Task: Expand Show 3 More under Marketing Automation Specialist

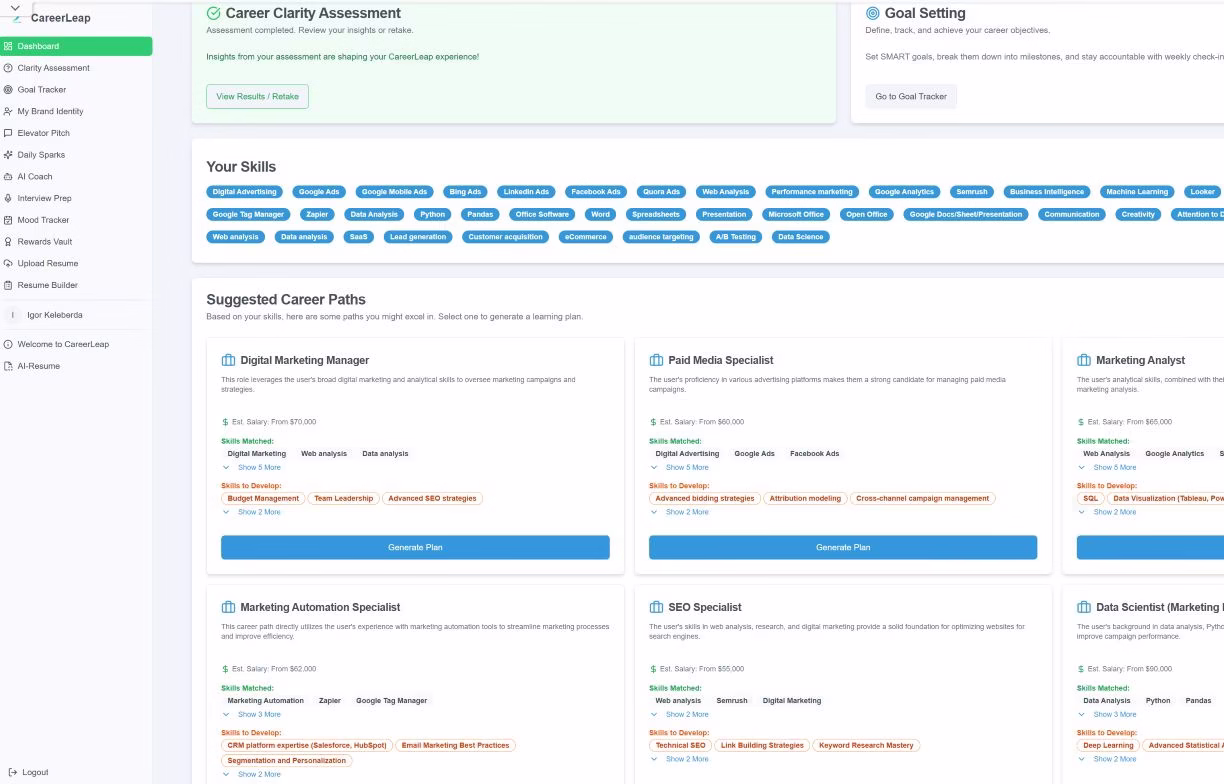Action: [x=258, y=714]
